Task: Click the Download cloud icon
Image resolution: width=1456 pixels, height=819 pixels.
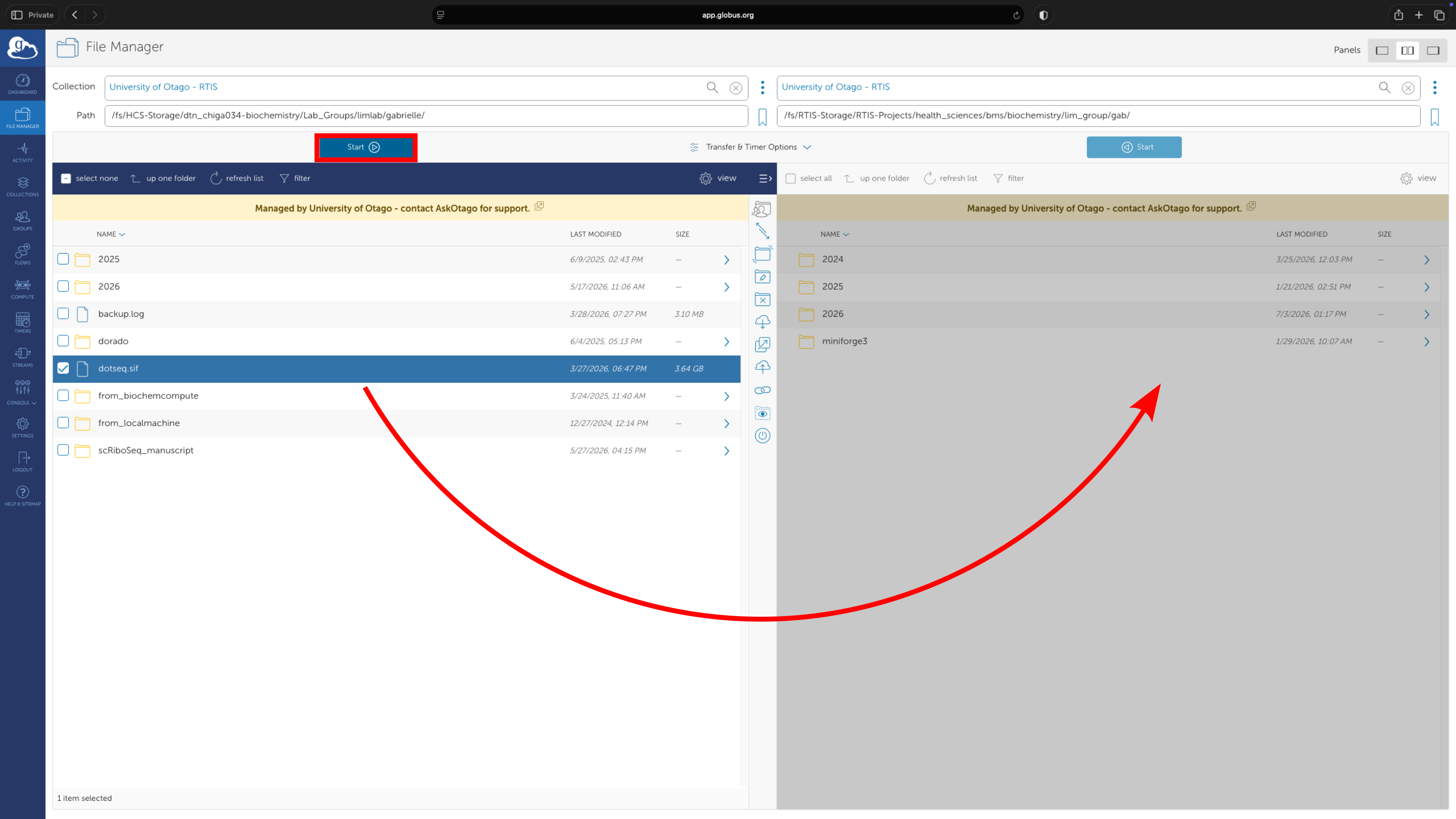Action: click(x=762, y=322)
